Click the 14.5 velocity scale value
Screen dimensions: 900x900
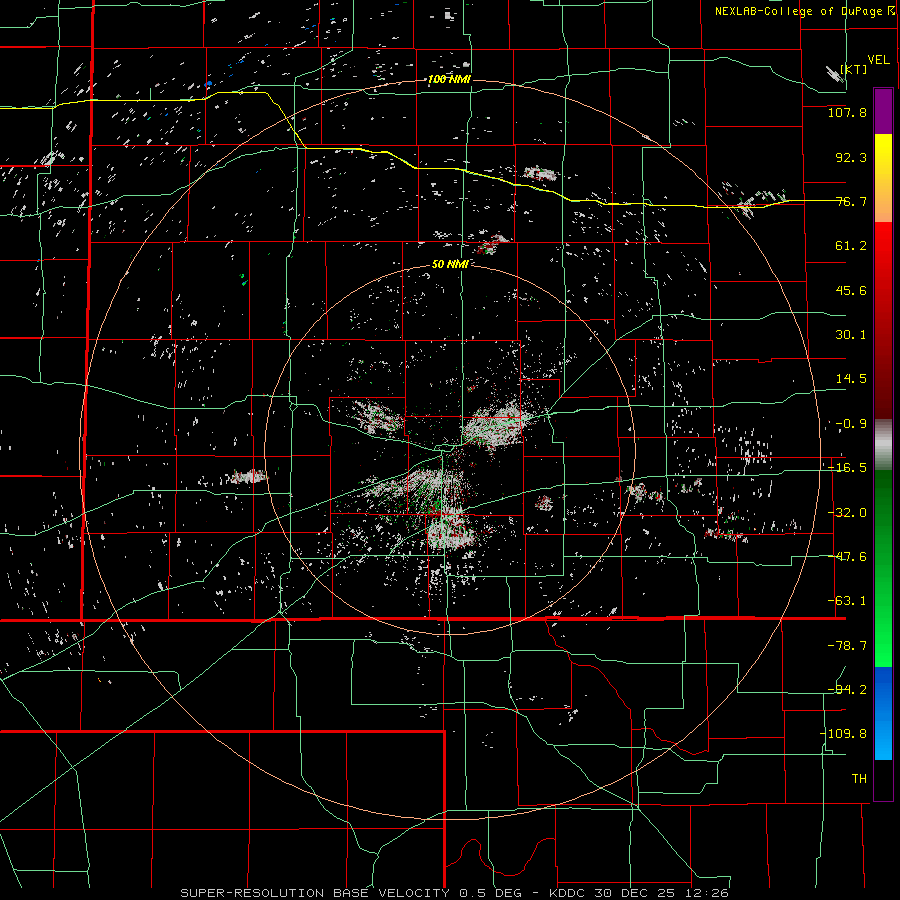click(851, 379)
